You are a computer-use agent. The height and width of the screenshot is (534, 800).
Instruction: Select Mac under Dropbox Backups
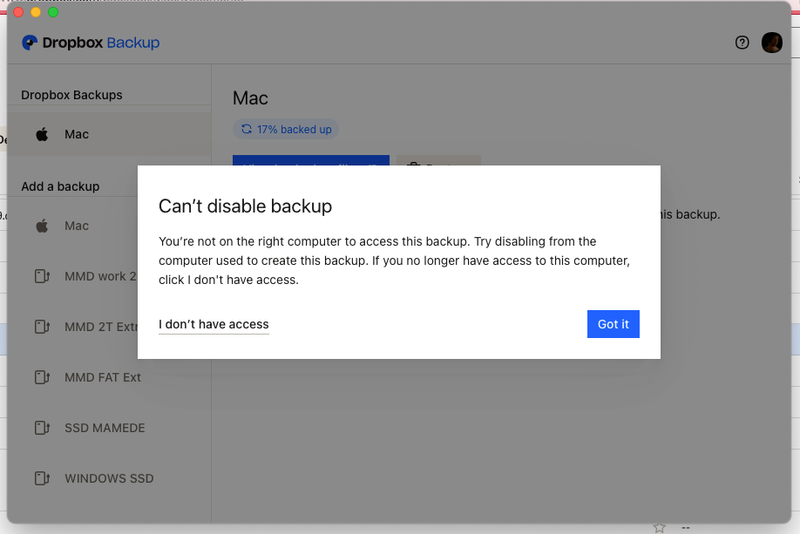(x=76, y=134)
